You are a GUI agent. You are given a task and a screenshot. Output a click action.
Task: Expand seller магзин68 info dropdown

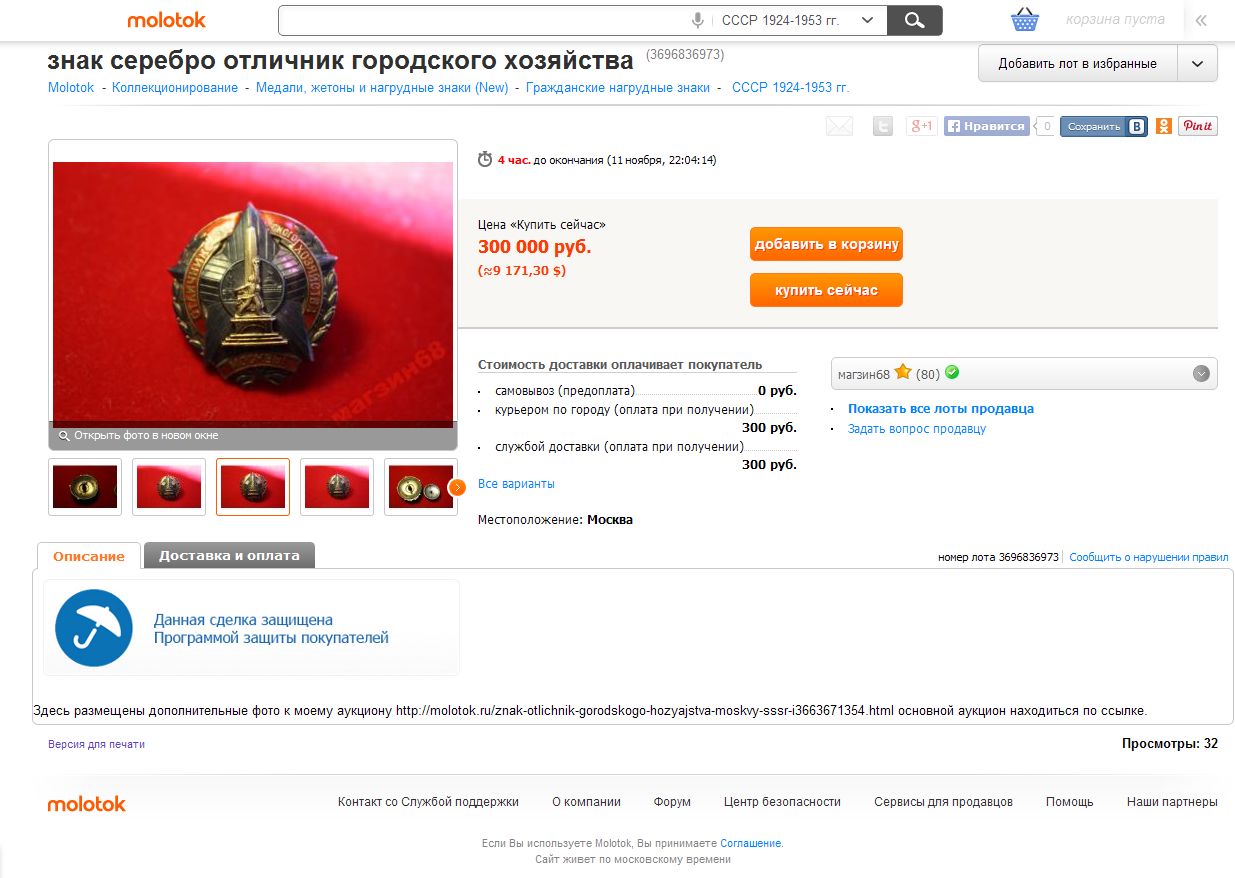[1201, 374]
